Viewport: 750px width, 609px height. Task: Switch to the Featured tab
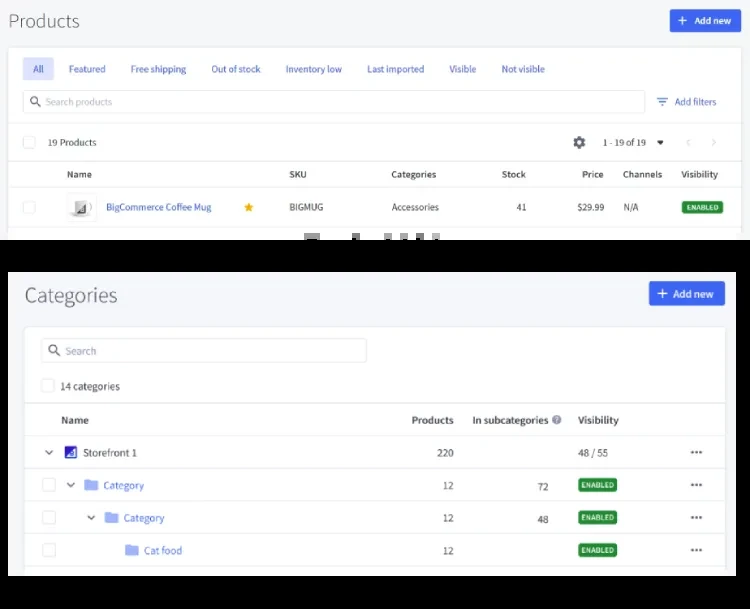(87, 69)
